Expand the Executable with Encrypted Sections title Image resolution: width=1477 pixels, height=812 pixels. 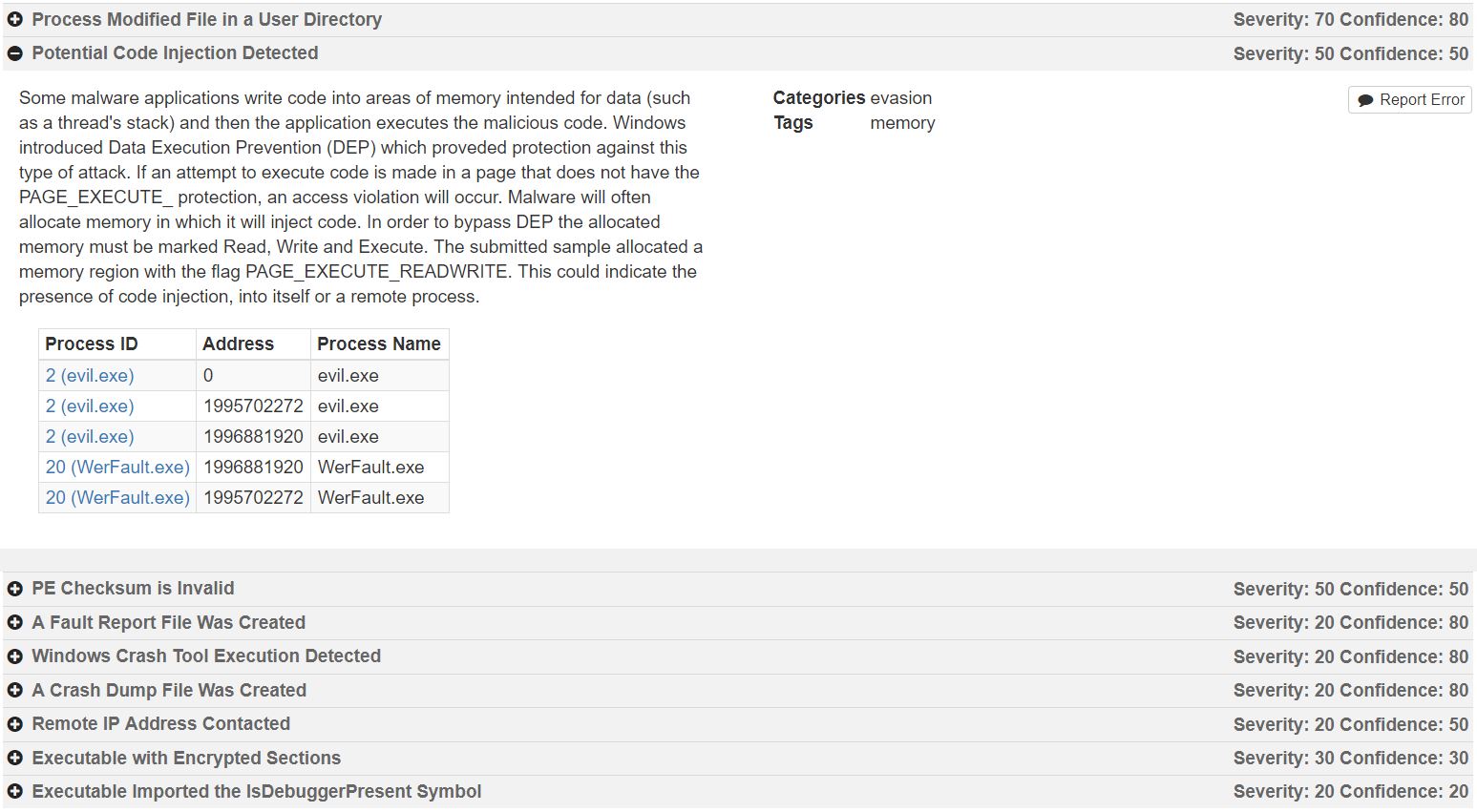(186, 758)
